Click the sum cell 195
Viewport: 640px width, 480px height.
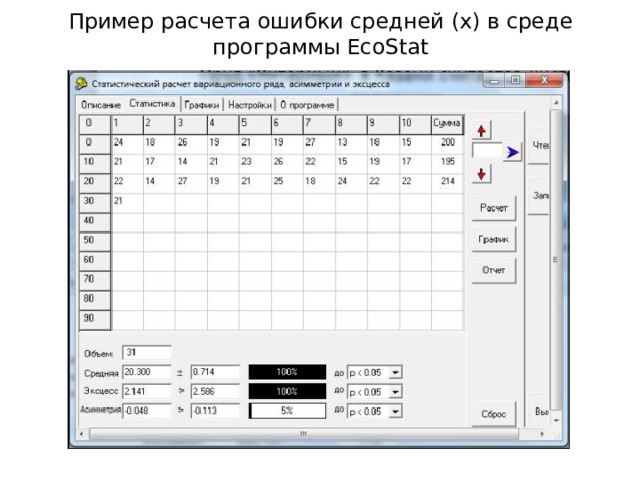(x=447, y=162)
